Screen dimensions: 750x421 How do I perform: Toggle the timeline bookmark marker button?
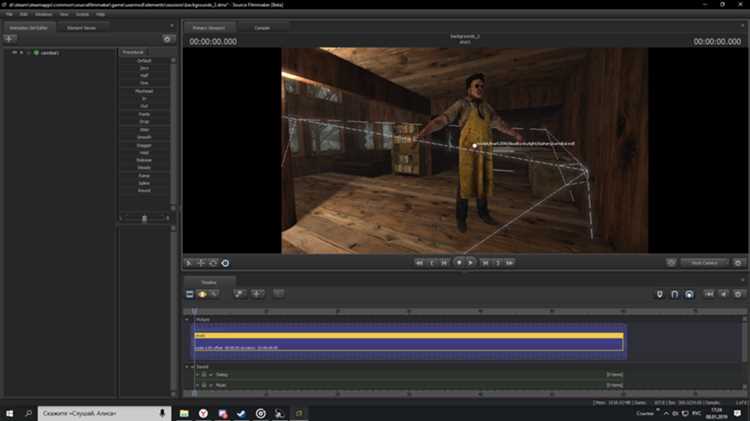tap(660, 294)
